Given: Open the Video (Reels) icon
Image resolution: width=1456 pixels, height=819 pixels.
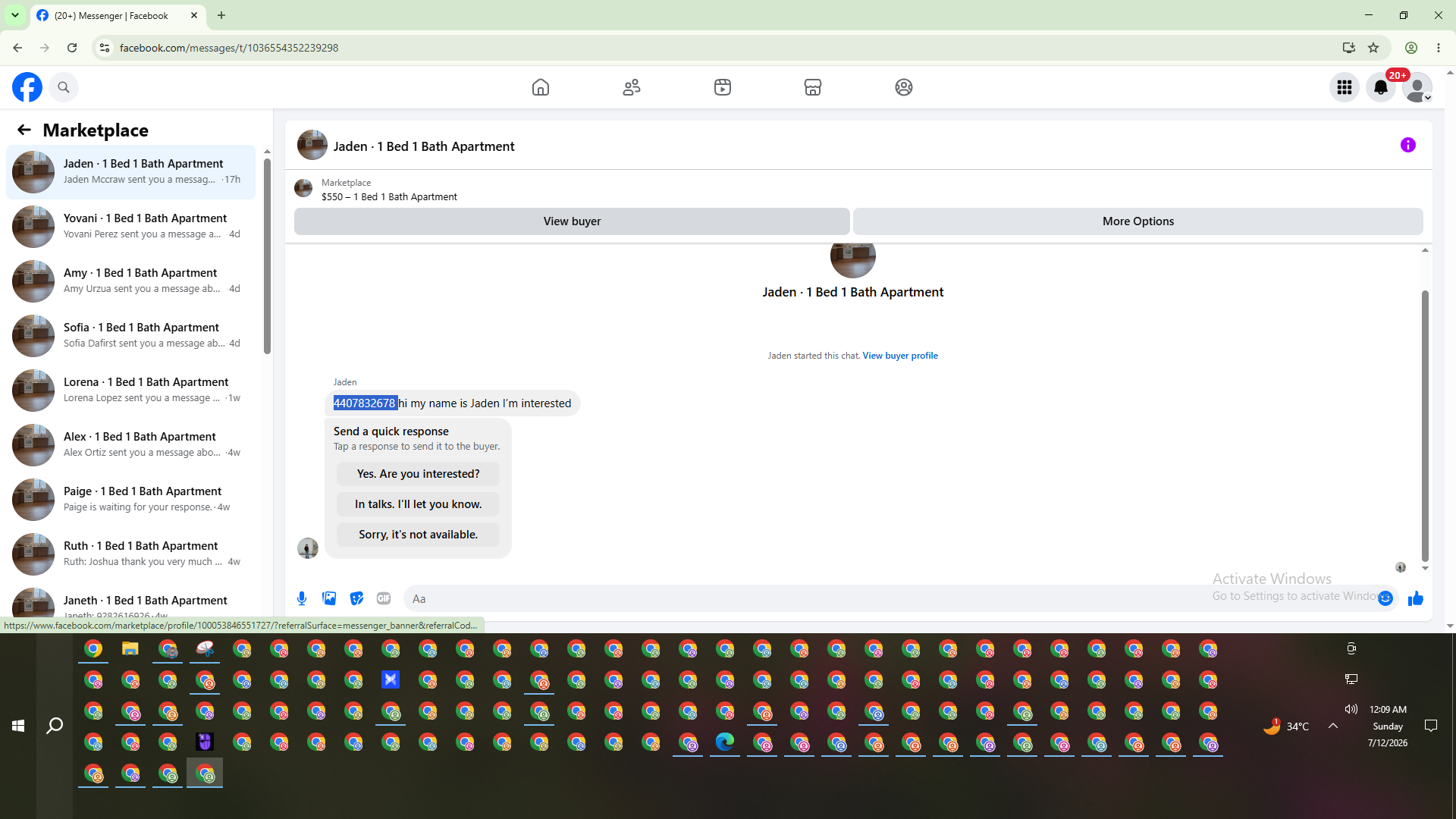Looking at the screenshot, I should [723, 87].
